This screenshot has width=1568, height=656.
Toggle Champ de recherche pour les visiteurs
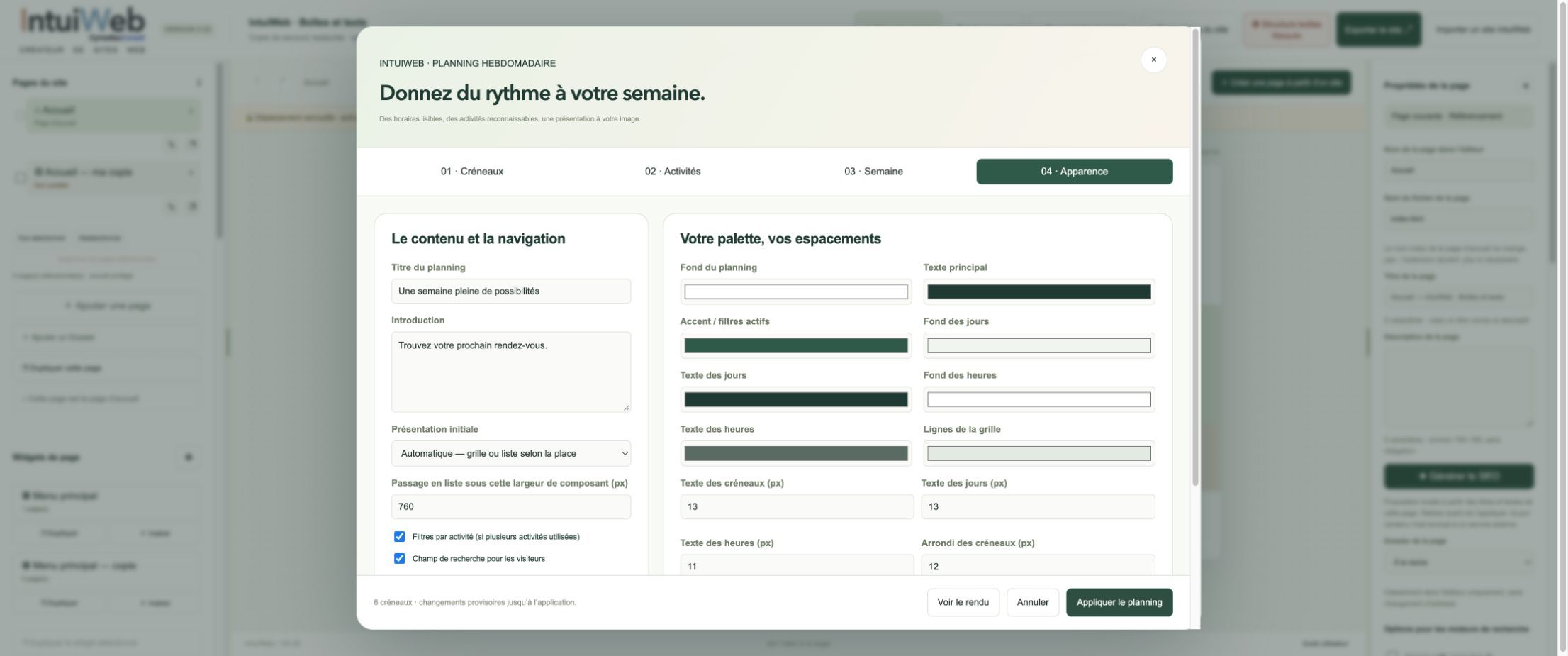click(x=399, y=559)
